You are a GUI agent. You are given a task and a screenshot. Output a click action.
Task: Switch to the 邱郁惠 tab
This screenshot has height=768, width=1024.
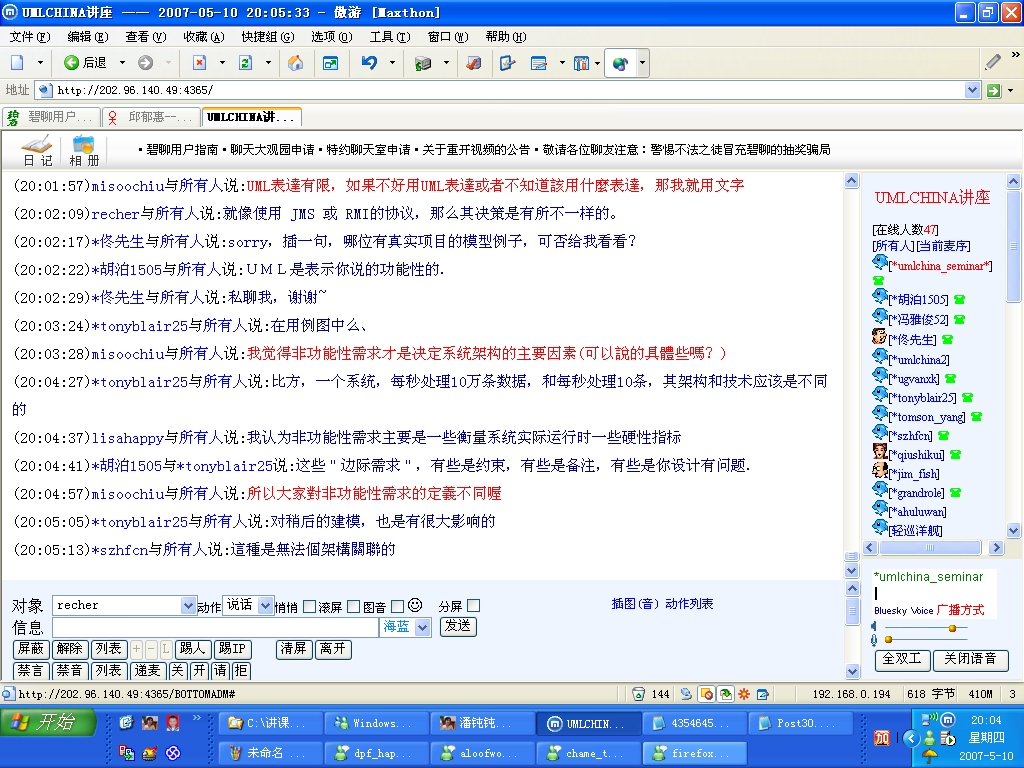click(x=152, y=117)
